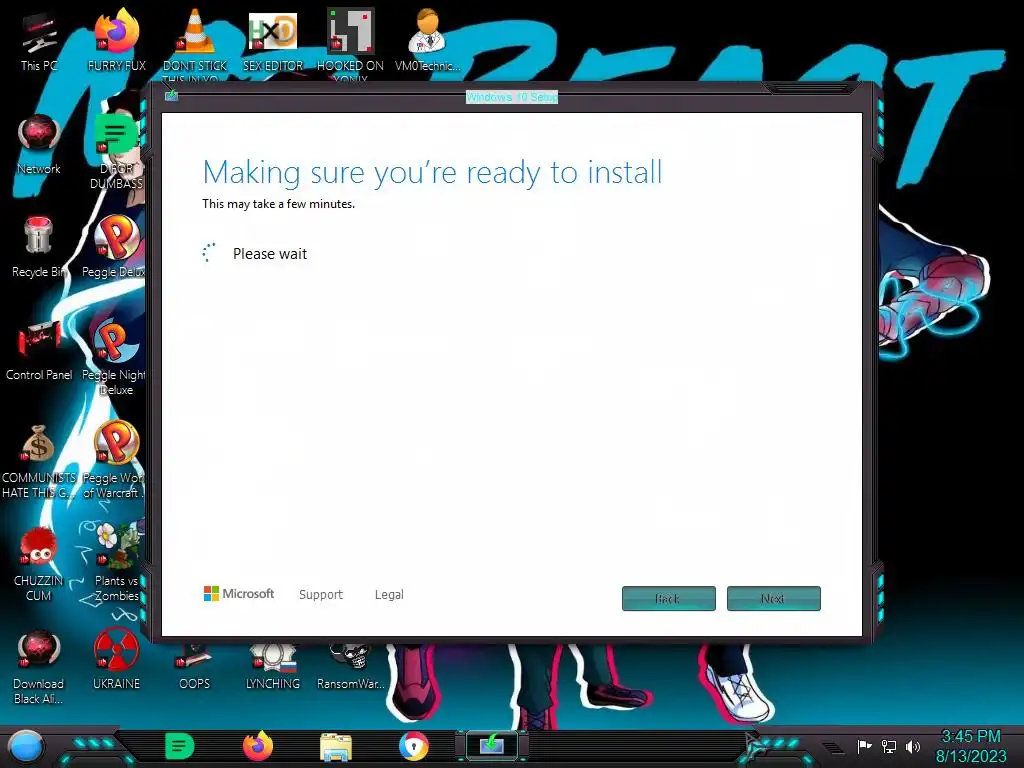The width and height of the screenshot is (1024, 768).
Task: Open the volume speaker tray icon
Action: pos(913,746)
